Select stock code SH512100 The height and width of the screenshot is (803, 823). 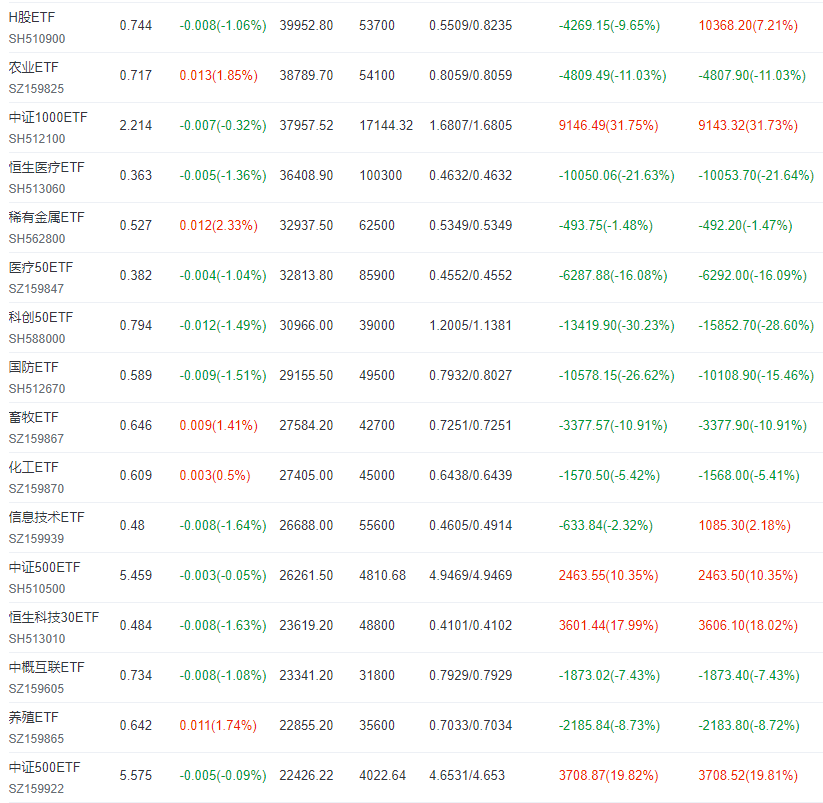click(x=37, y=139)
